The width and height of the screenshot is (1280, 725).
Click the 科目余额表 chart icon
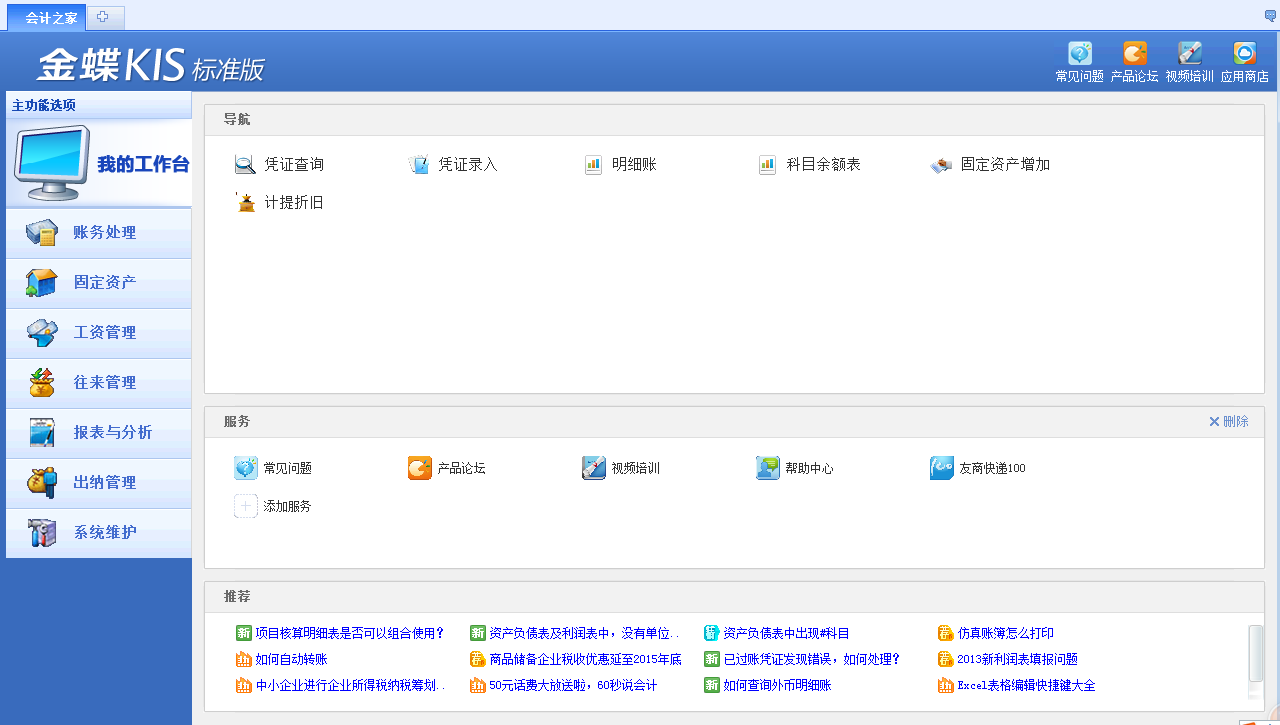[x=767, y=165]
